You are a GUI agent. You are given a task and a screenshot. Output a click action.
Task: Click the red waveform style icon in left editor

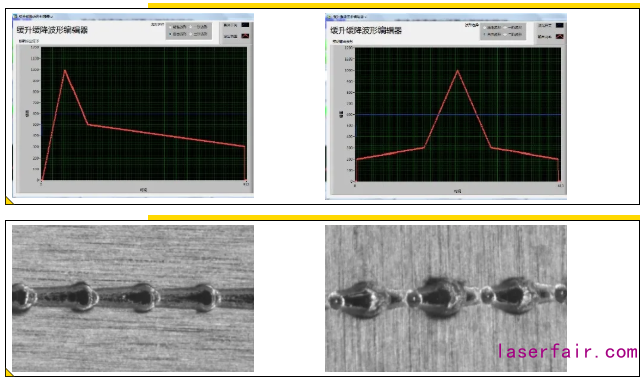(x=245, y=36)
